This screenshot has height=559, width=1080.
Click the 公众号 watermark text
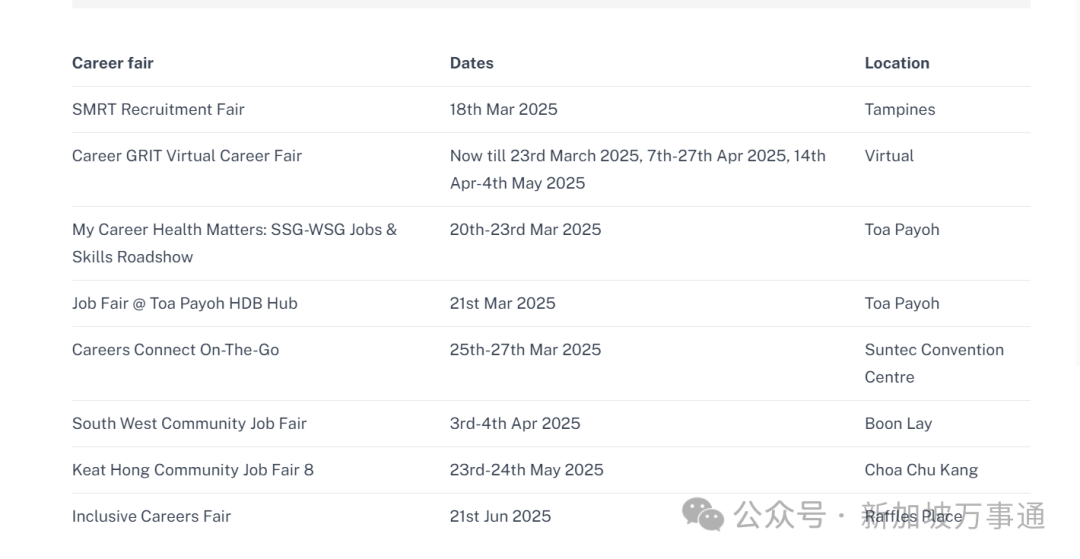[780, 516]
